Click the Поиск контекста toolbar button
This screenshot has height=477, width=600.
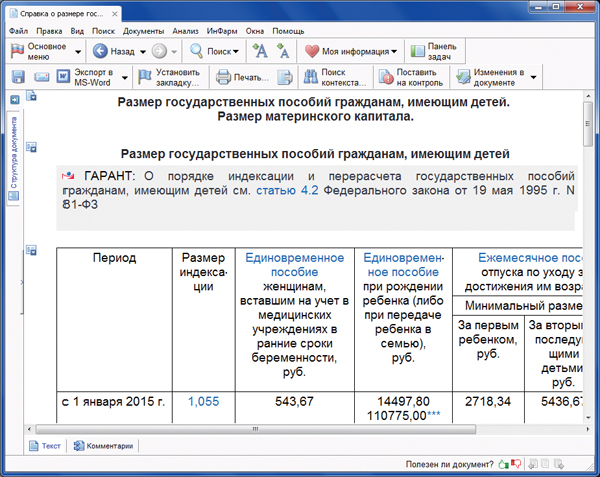(335, 77)
